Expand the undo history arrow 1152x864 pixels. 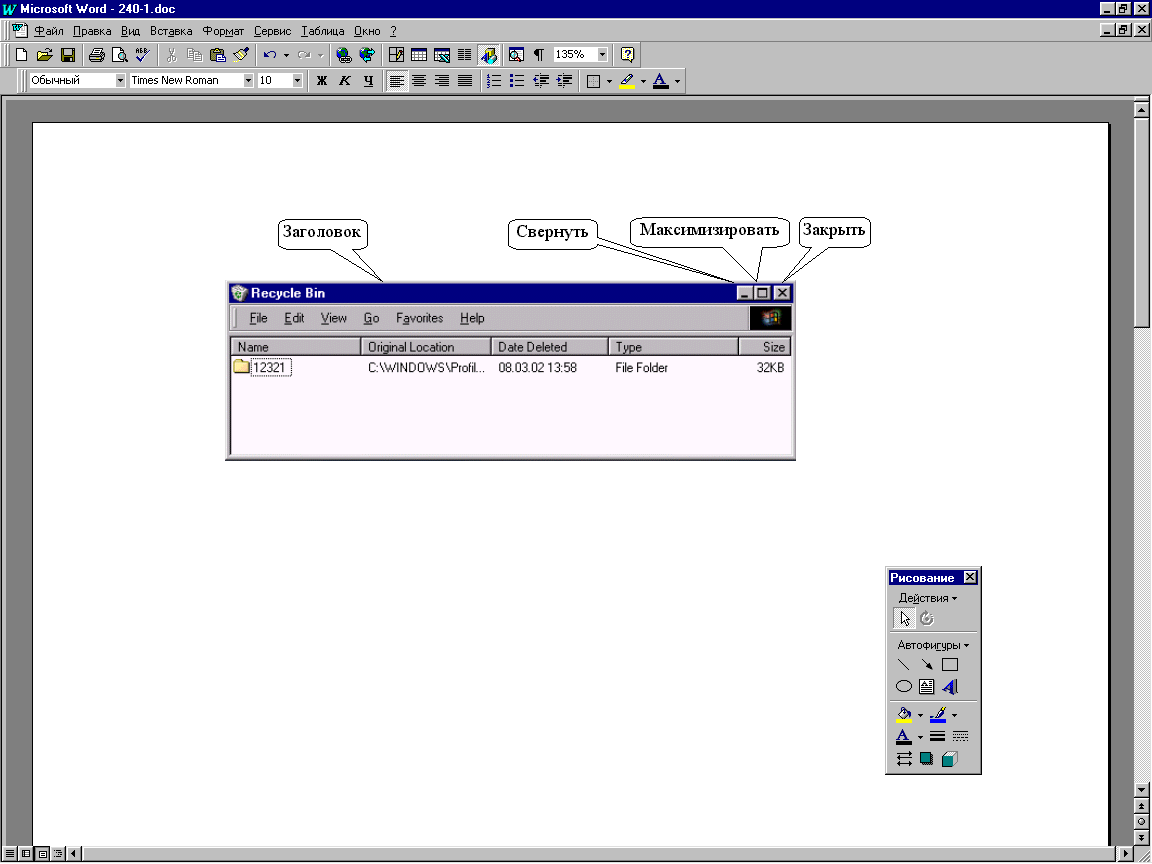[x=286, y=54]
